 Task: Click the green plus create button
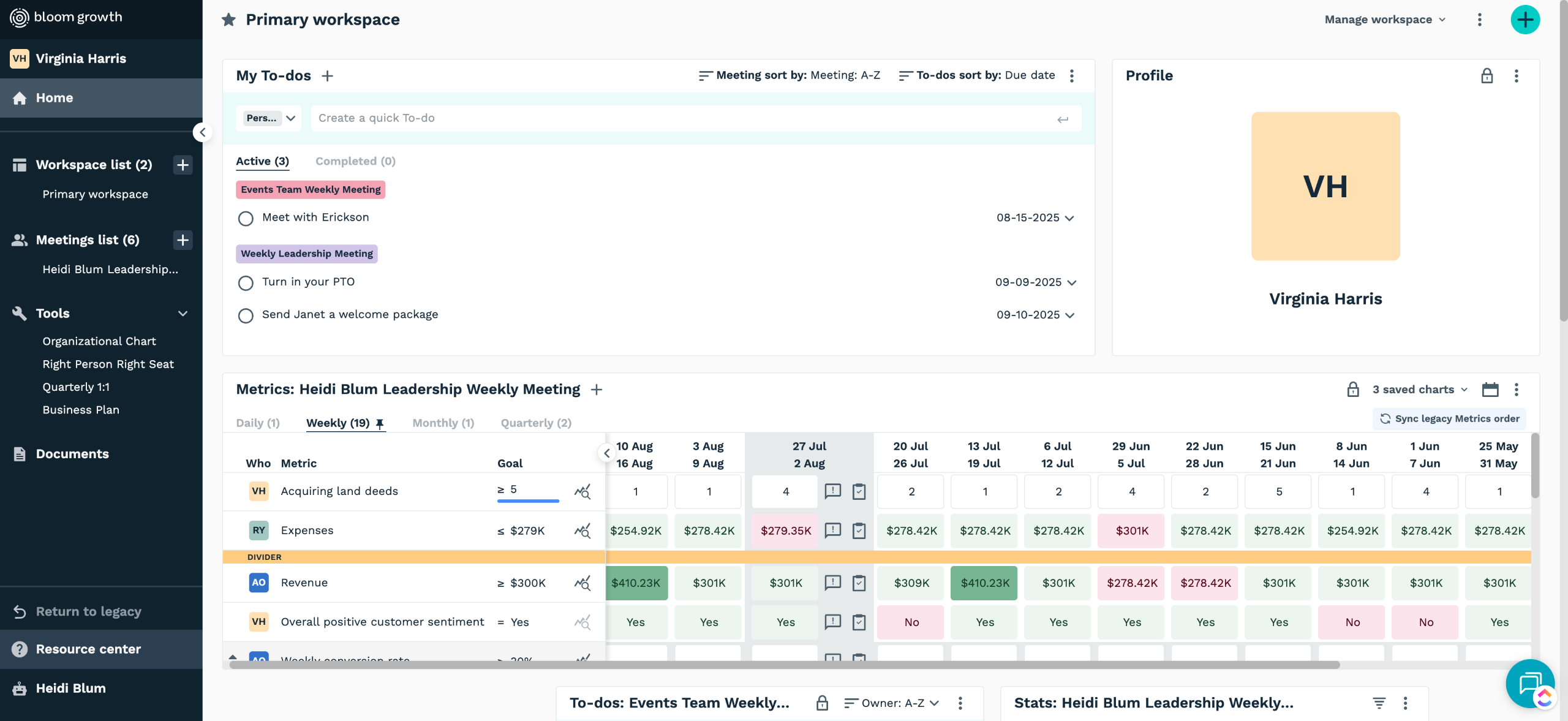(1525, 20)
